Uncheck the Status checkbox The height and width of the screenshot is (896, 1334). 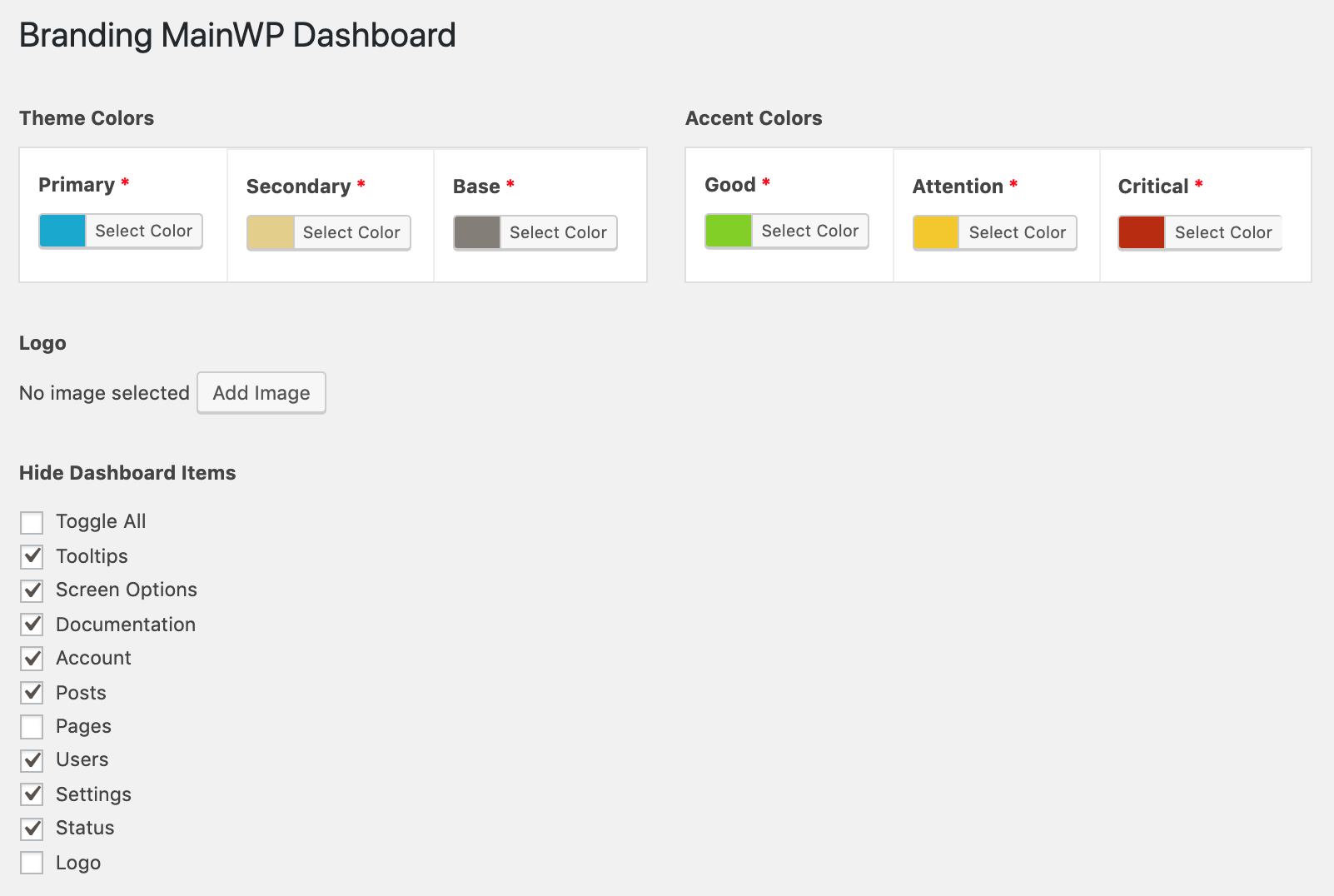[32, 829]
